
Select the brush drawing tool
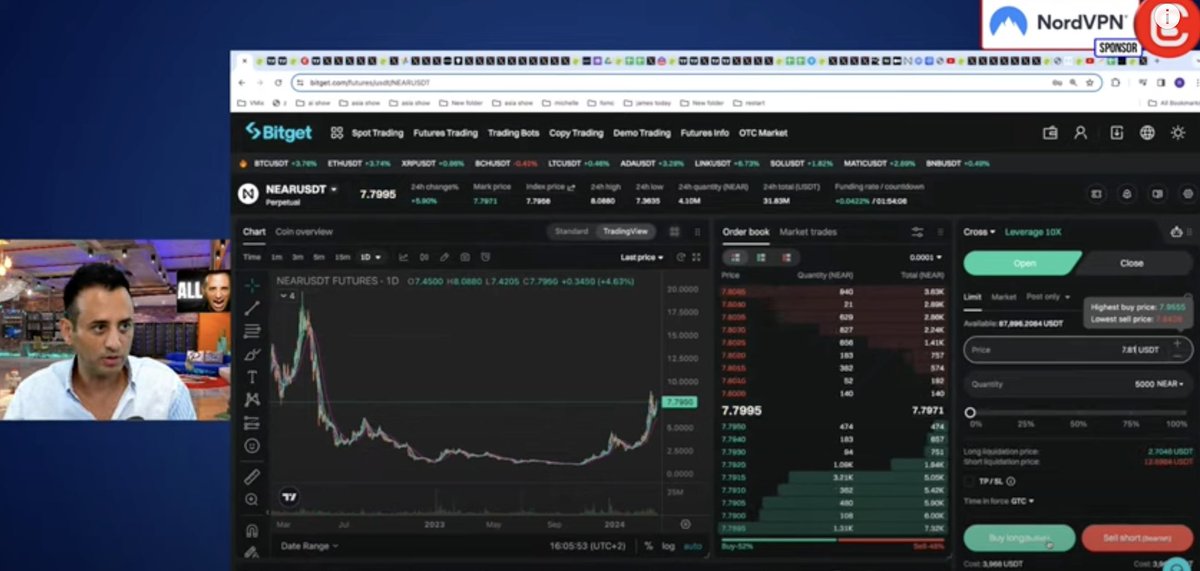252,354
